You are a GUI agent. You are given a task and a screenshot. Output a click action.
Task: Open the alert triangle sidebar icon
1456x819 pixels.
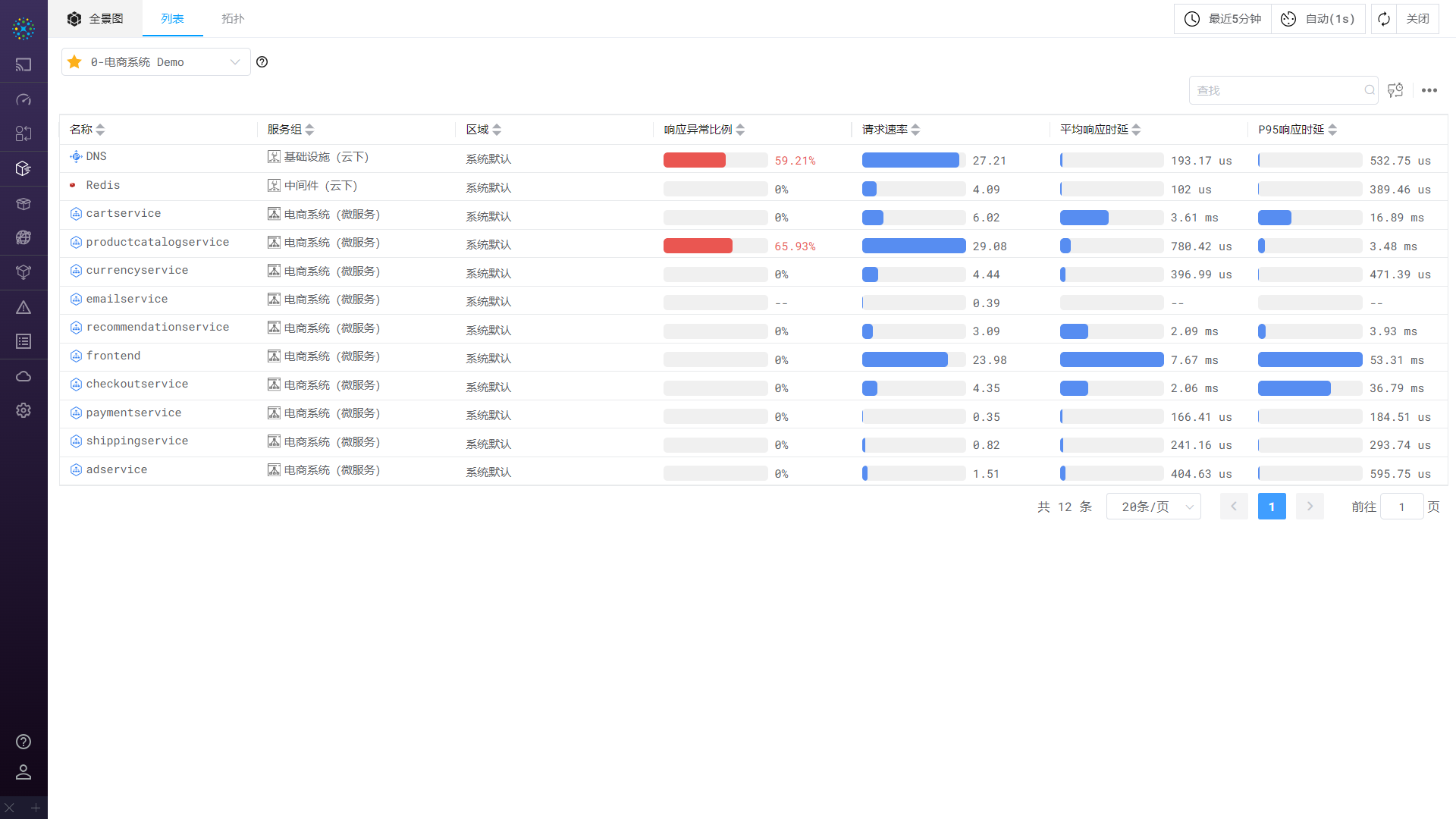pyautogui.click(x=24, y=307)
